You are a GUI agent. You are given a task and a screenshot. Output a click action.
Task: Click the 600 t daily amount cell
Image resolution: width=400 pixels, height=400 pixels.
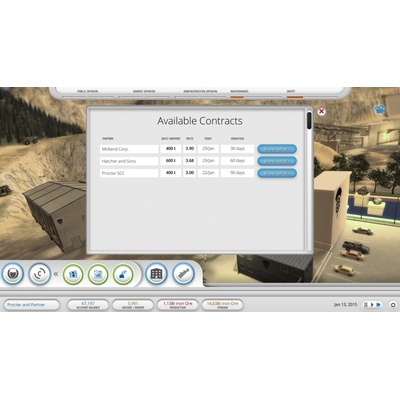pos(171,161)
